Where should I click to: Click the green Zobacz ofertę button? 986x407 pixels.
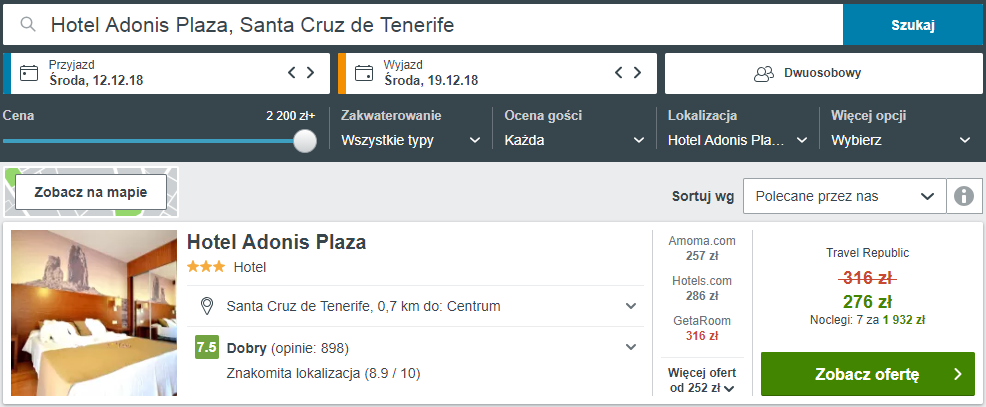pos(867,374)
